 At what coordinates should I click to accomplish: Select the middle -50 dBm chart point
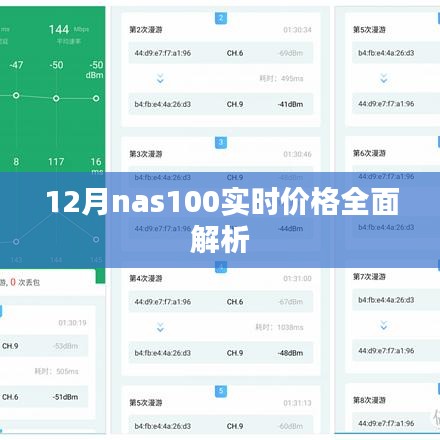point(56,98)
